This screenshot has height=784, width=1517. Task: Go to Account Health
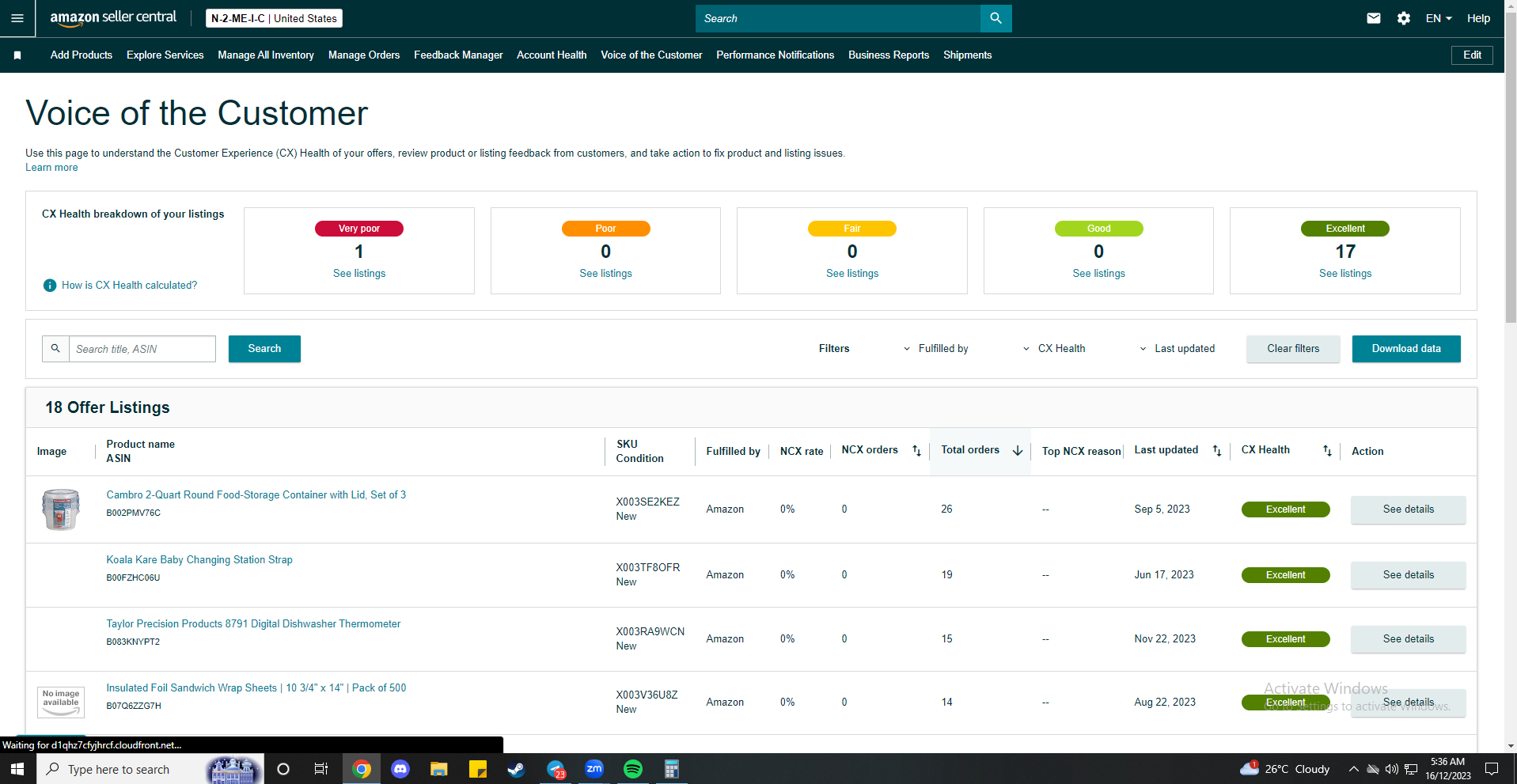(x=552, y=55)
